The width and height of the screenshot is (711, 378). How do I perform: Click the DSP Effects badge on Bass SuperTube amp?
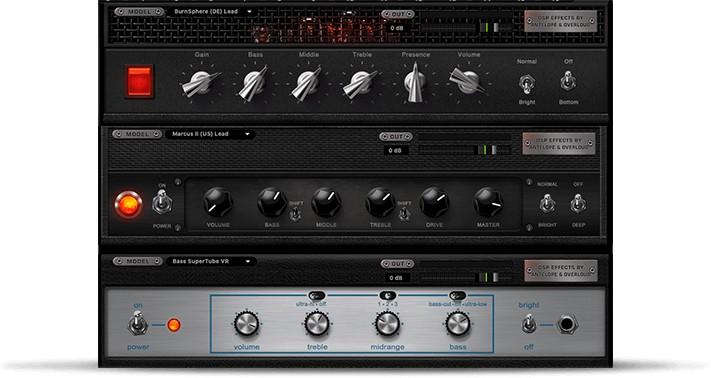(x=561, y=271)
